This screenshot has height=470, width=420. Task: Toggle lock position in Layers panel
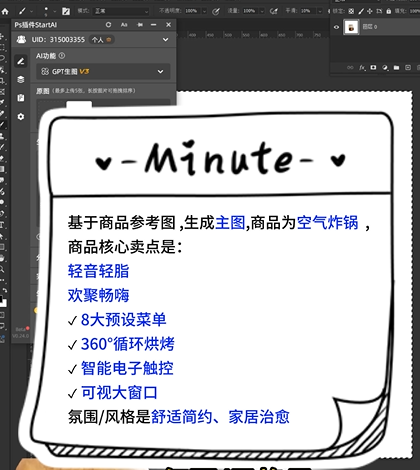(x=370, y=11)
